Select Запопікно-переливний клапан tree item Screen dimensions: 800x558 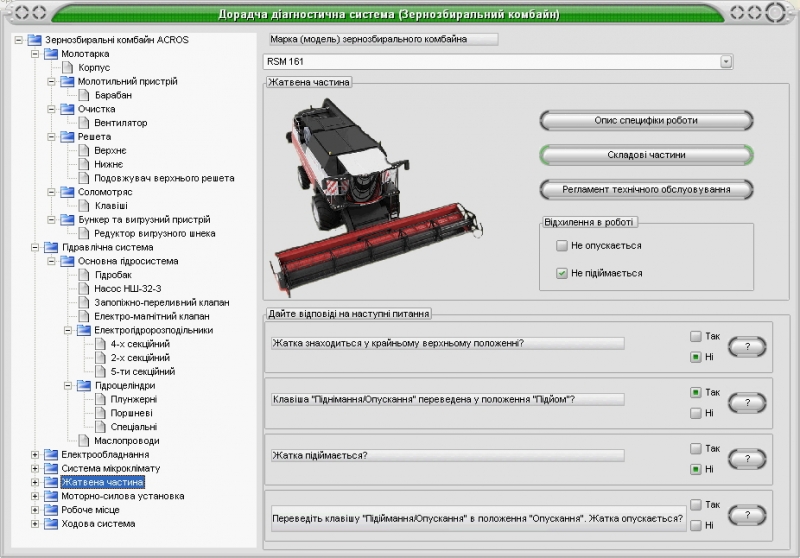tap(162, 302)
